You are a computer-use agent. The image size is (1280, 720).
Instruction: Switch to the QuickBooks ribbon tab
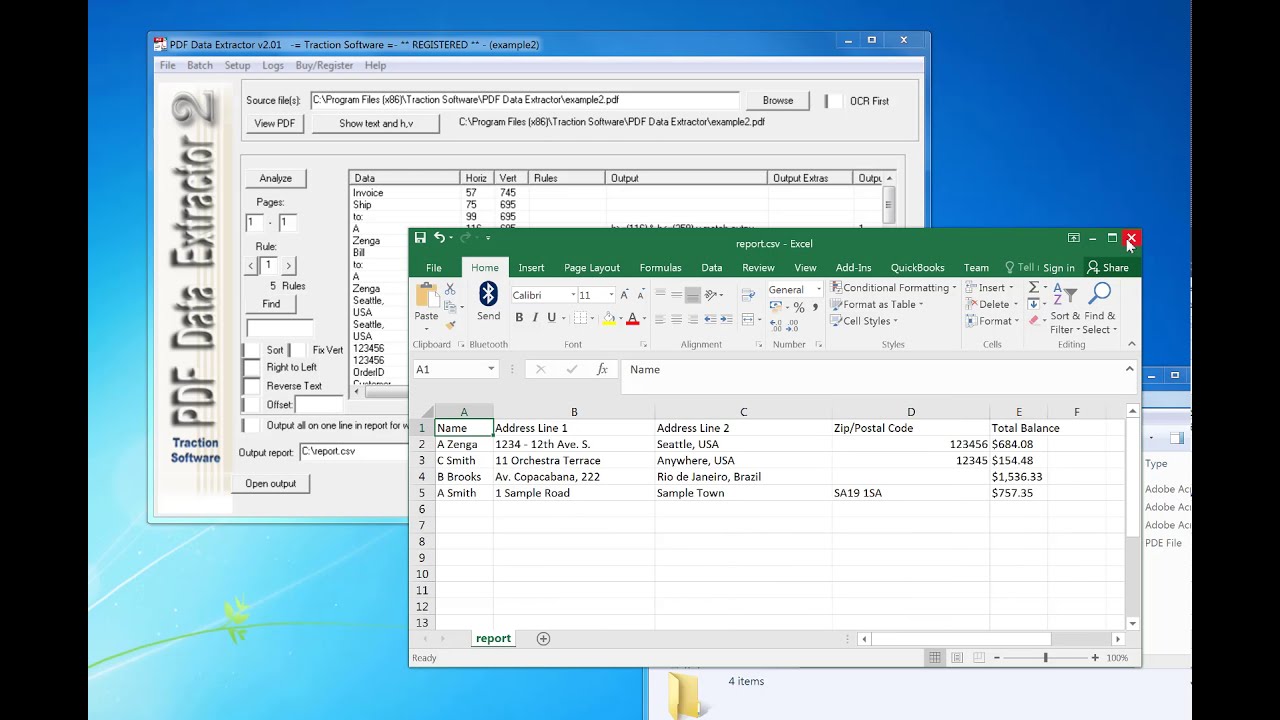[x=917, y=268]
